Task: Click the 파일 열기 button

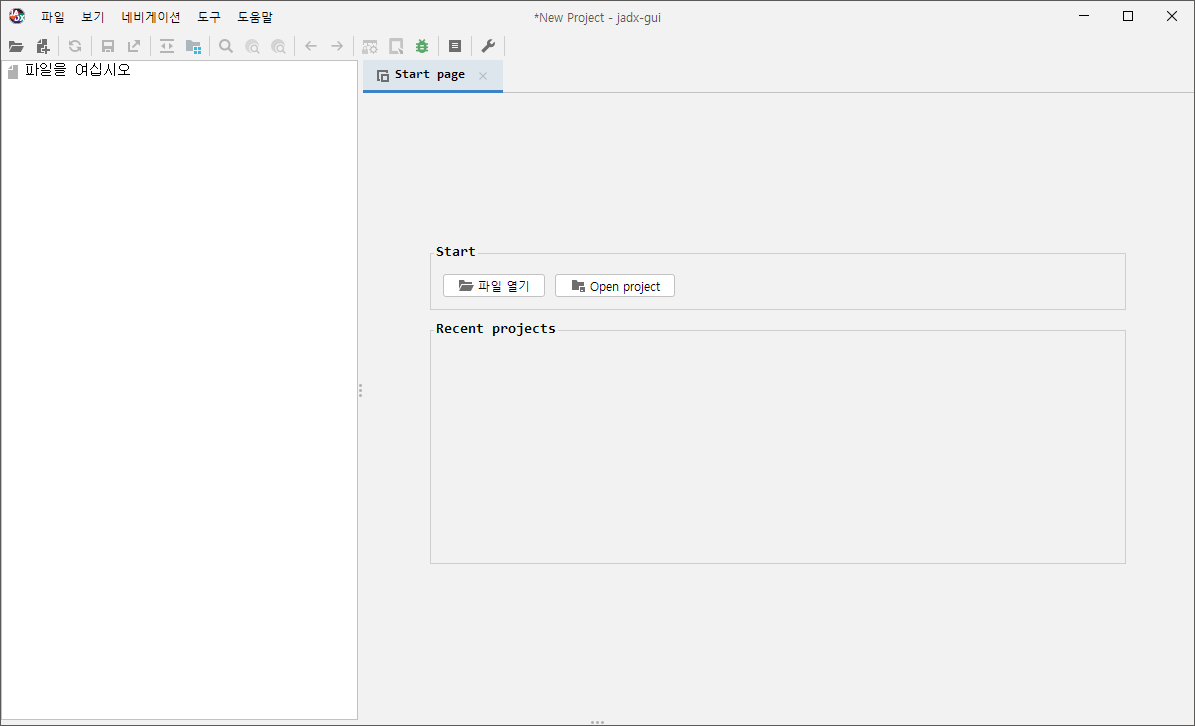Action: [x=493, y=286]
